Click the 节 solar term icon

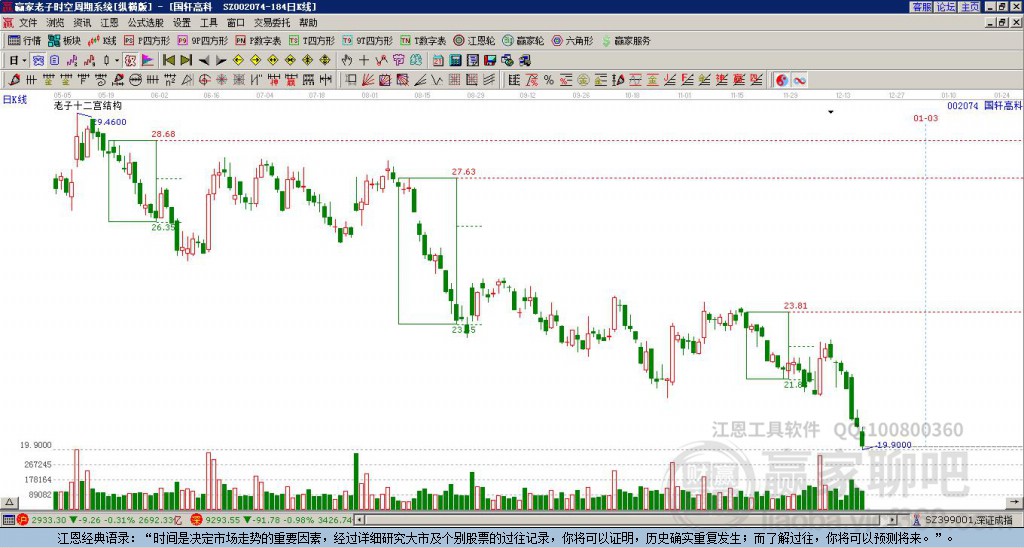[x=398, y=60]
